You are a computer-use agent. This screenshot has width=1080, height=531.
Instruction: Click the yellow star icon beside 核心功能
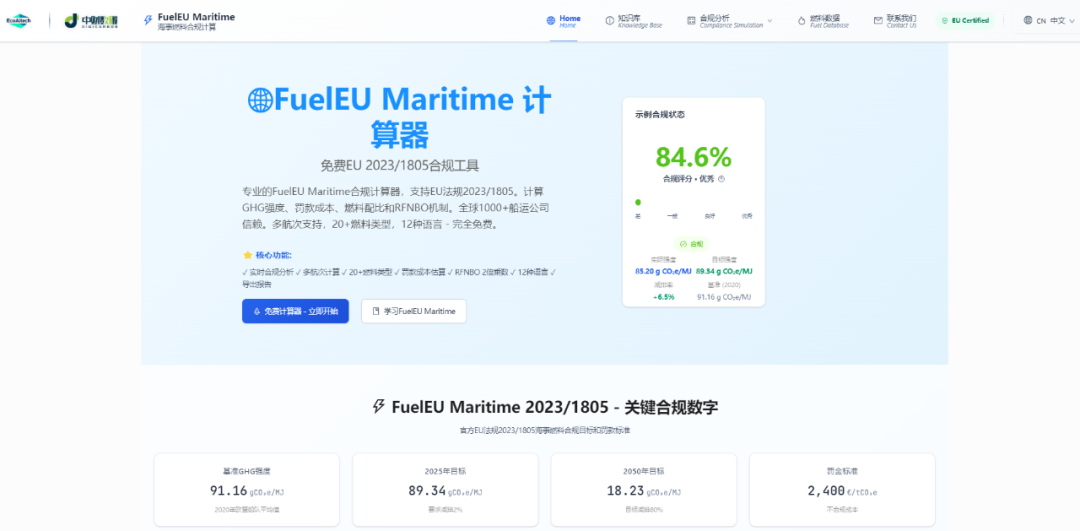[248, 255]
